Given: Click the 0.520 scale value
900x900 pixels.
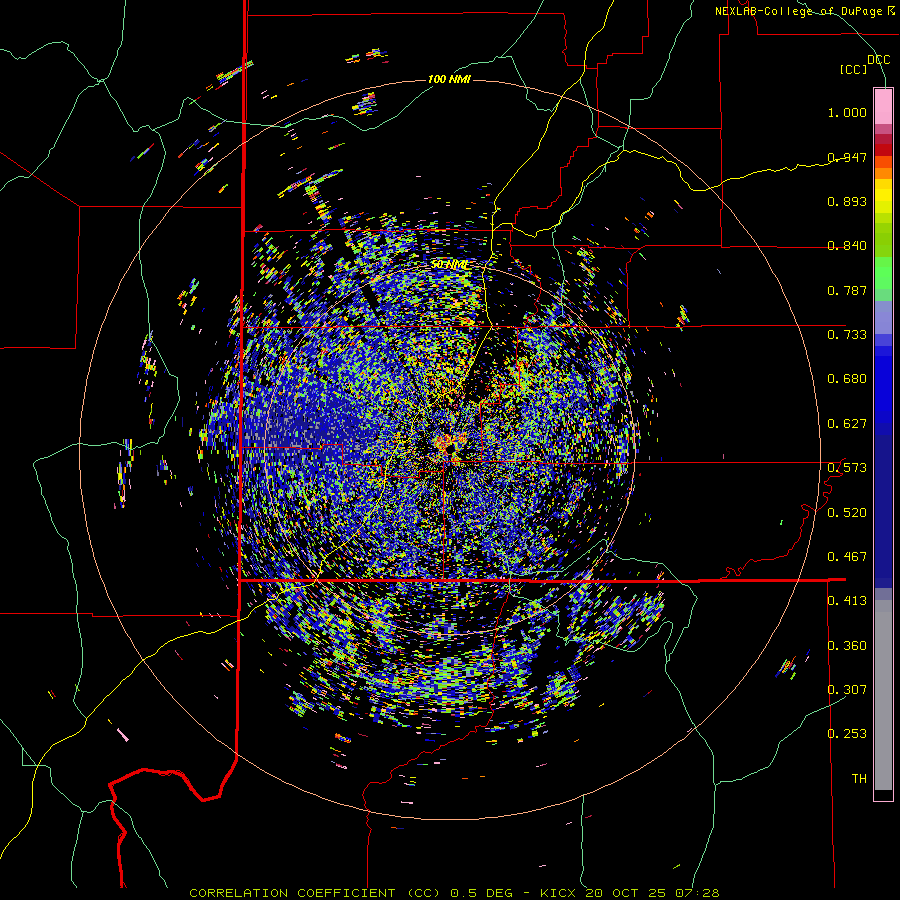Looking at the screenshot, I should click(x=847, y=513).
